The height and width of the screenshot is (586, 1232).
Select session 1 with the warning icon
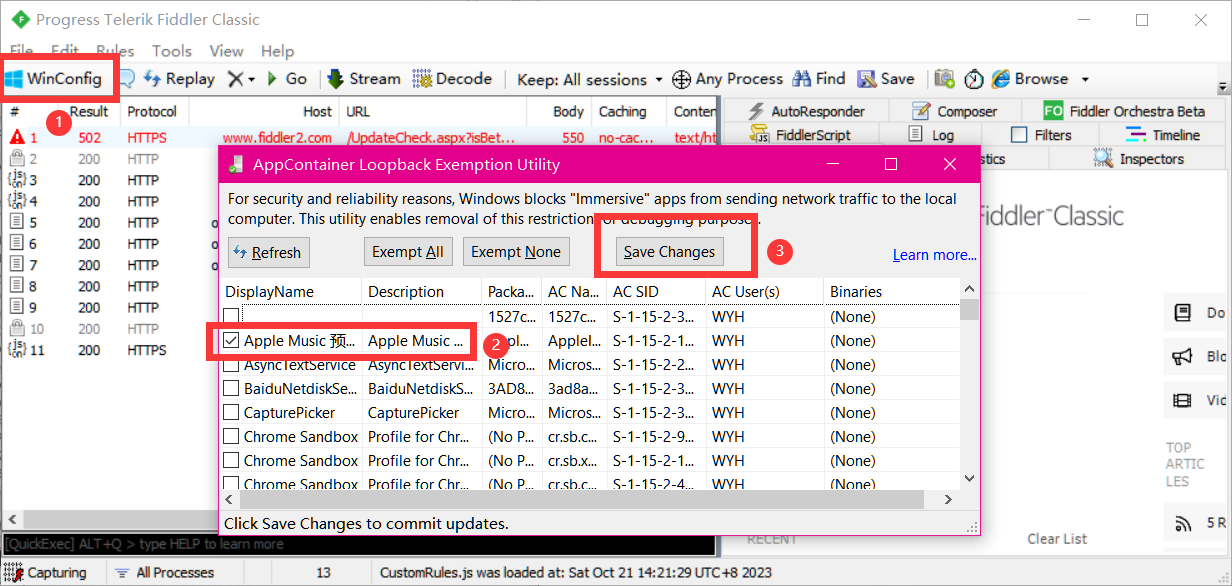click(x=17, y=138)
